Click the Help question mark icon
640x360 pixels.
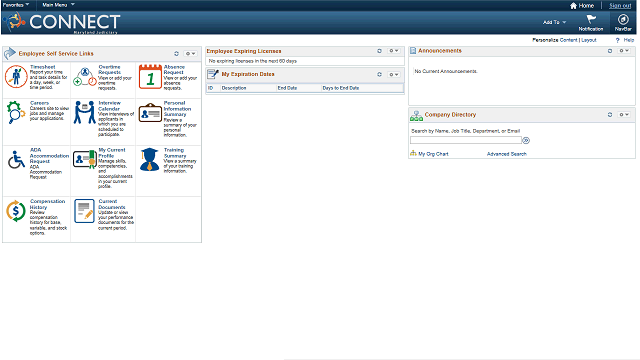point(618,40)
